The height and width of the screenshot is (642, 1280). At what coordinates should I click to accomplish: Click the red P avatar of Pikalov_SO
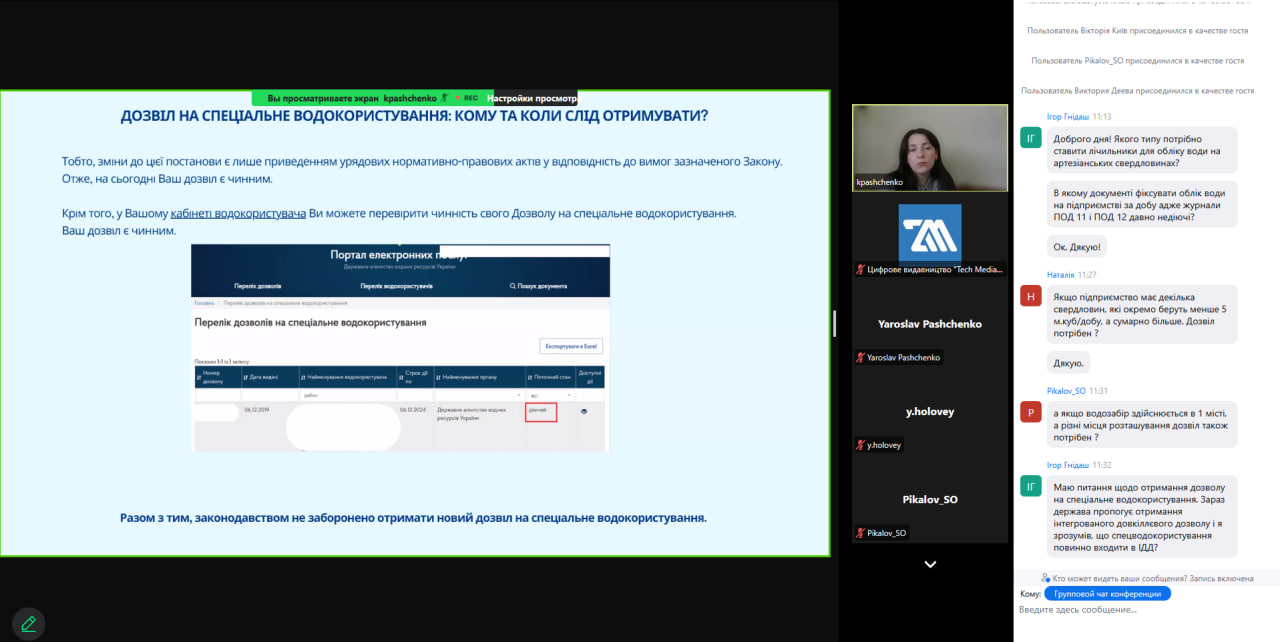[1031, 412]
